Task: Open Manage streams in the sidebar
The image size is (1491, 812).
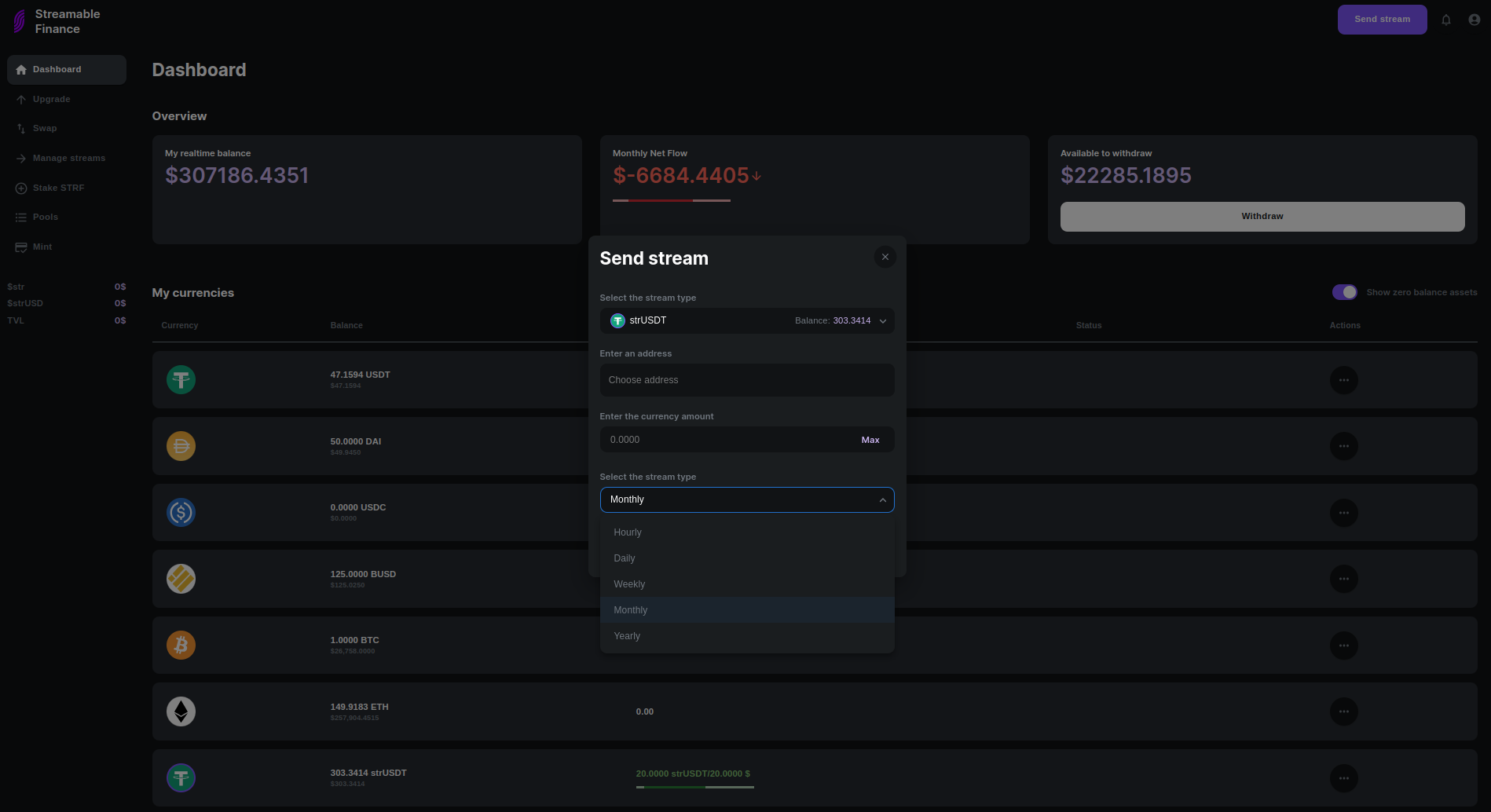Action: click(x=68, y=158)
